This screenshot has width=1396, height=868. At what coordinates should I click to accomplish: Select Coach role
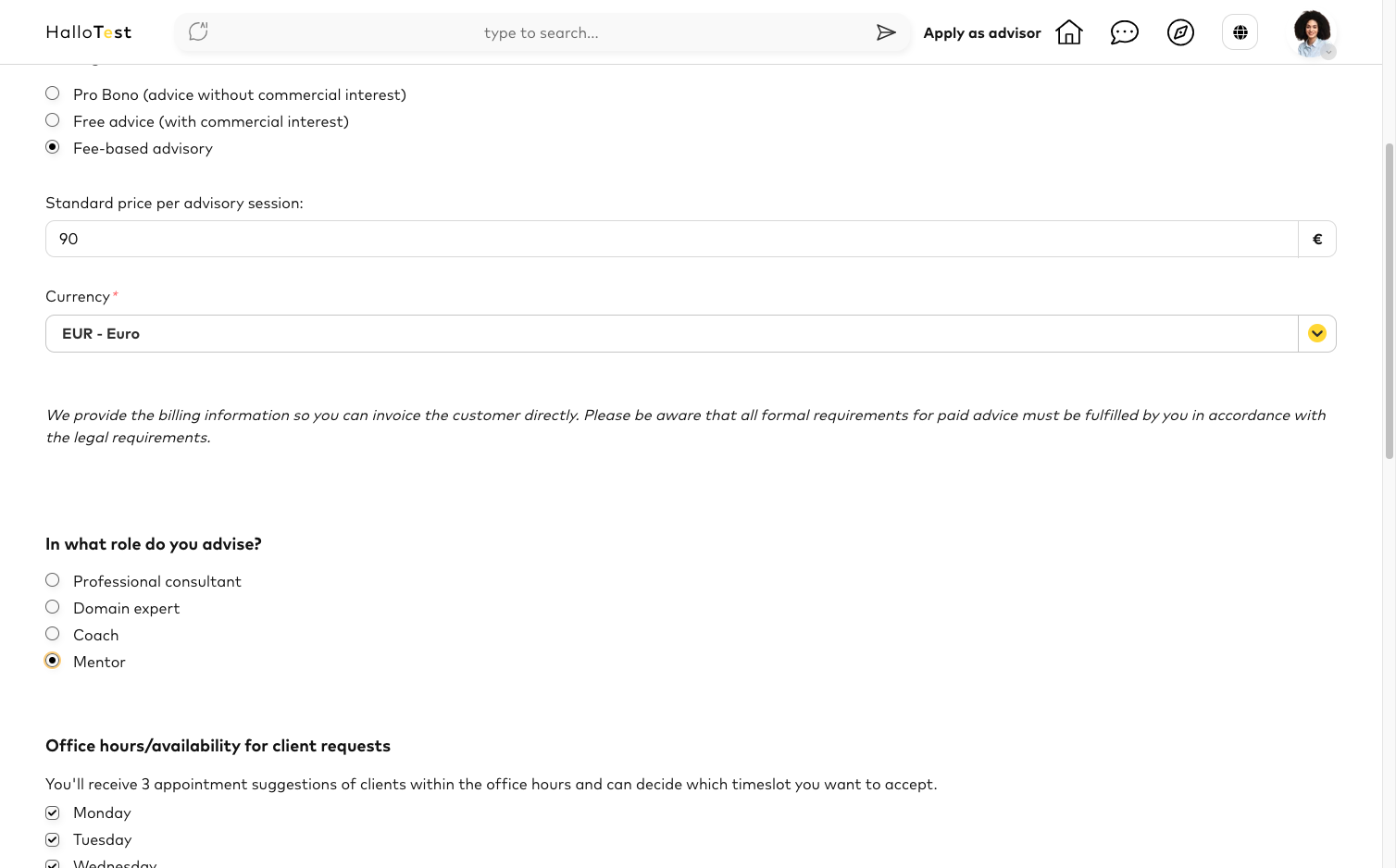tap(53, 634)
